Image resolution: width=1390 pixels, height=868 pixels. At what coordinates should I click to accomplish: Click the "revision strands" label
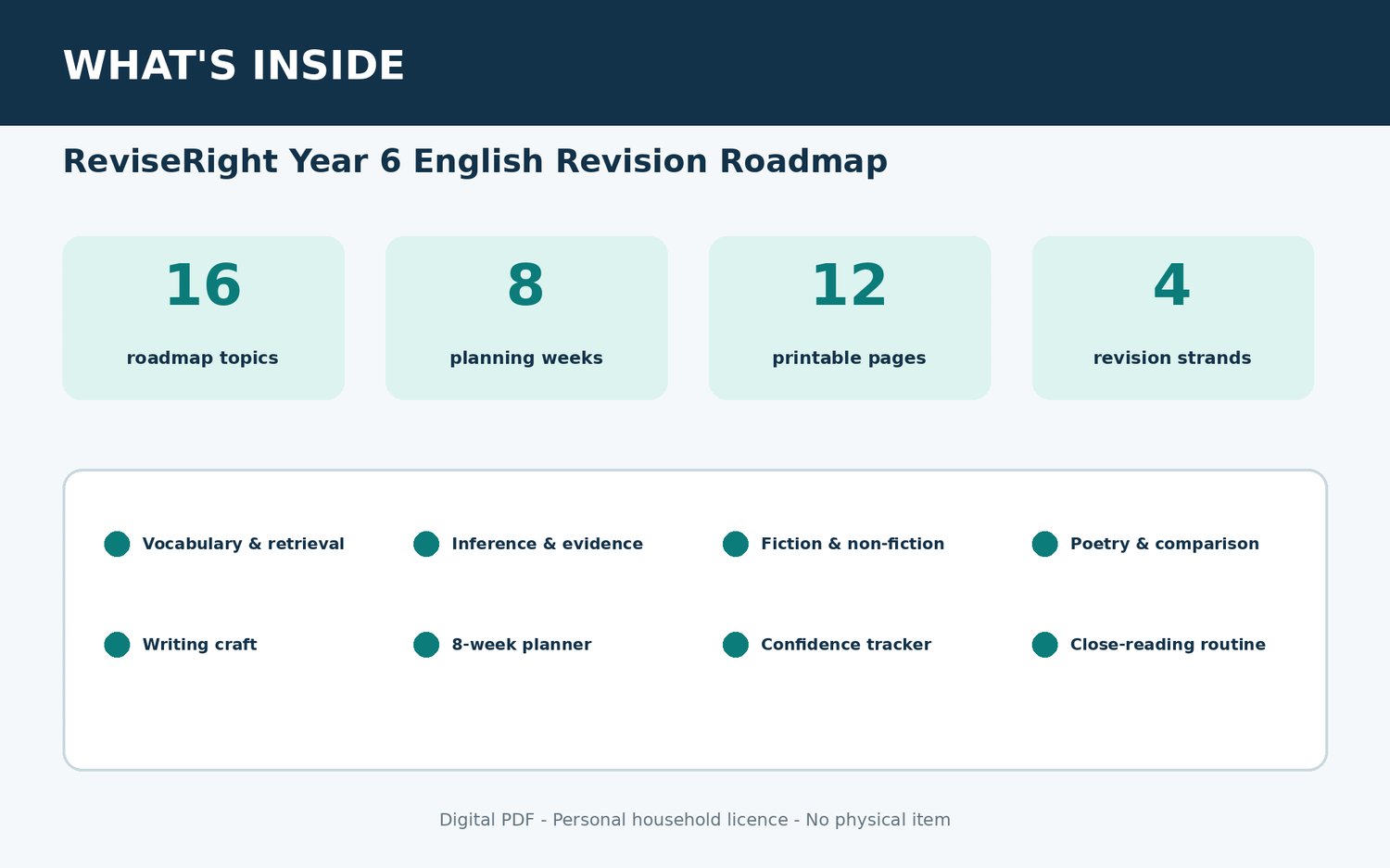coord(1172,358)
